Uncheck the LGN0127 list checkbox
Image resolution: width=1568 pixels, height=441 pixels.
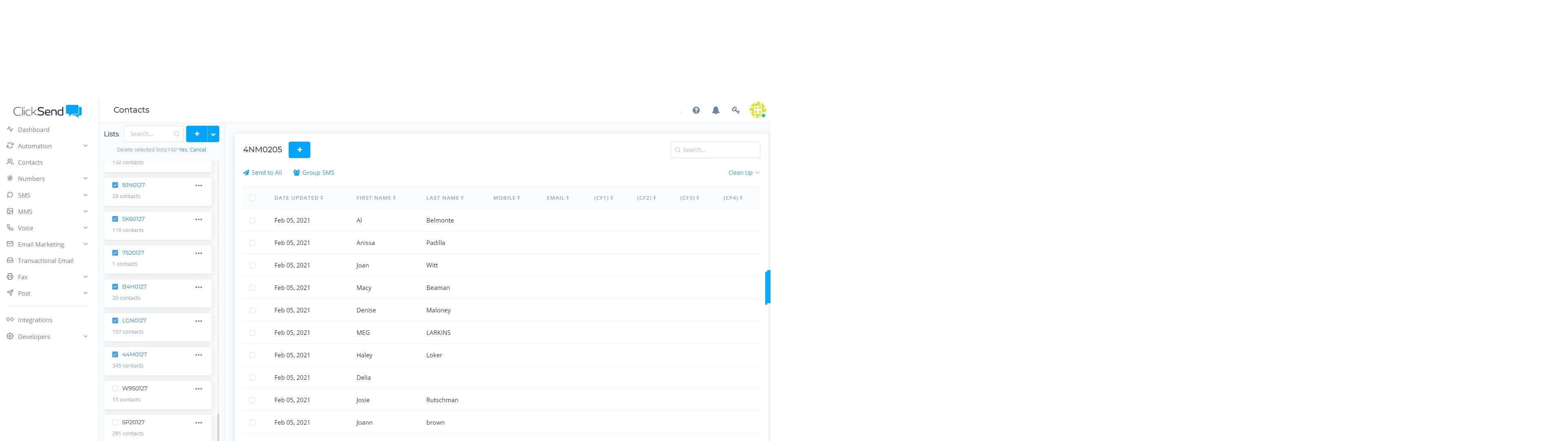(115, 321)
